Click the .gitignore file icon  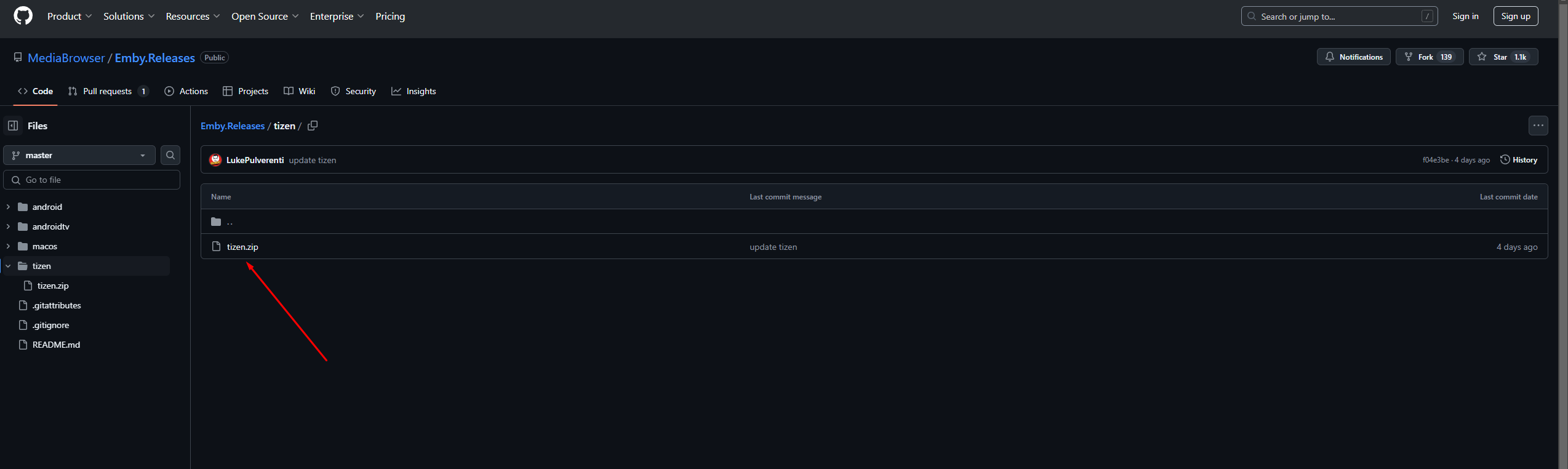click(x=23, y=325)
